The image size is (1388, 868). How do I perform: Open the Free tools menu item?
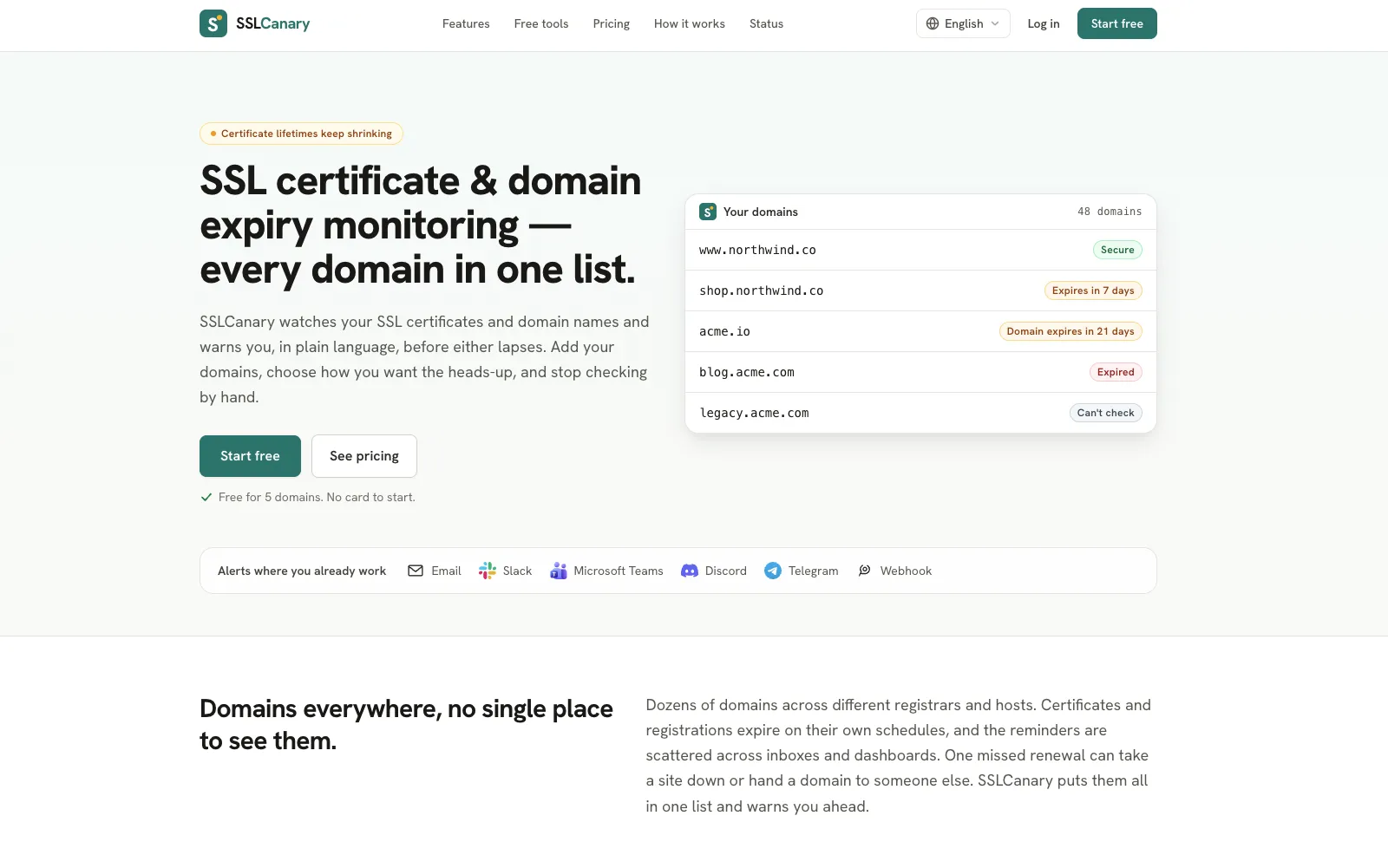(x=541, y=23)
